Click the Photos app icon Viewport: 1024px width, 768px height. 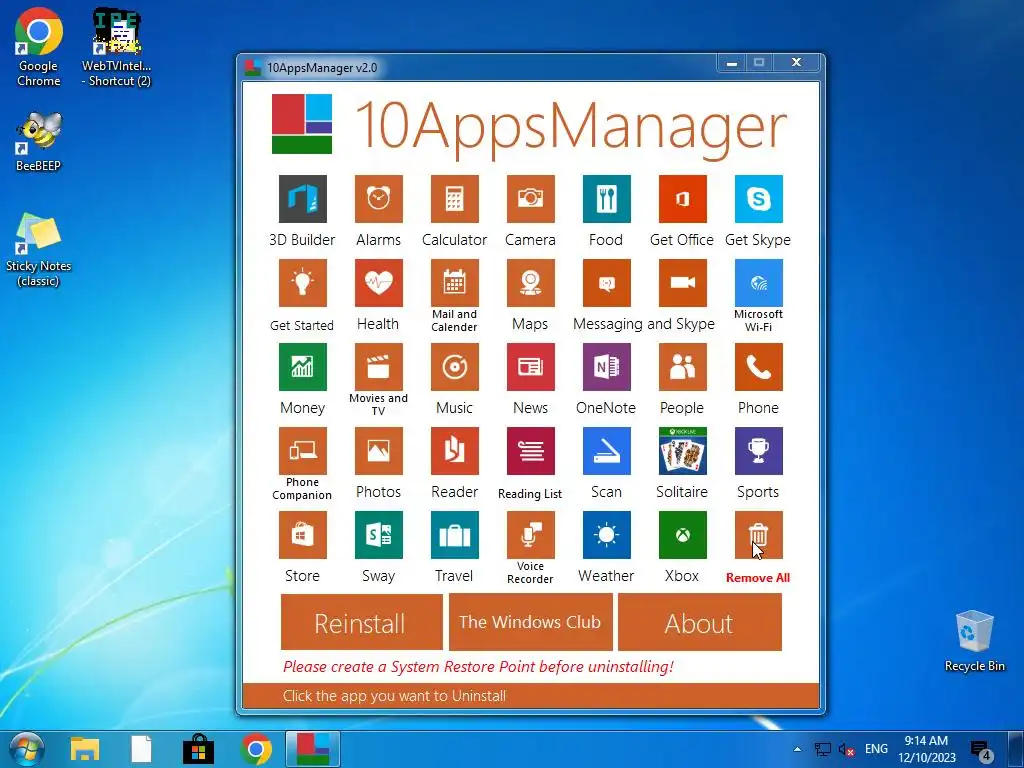[379, 451]
